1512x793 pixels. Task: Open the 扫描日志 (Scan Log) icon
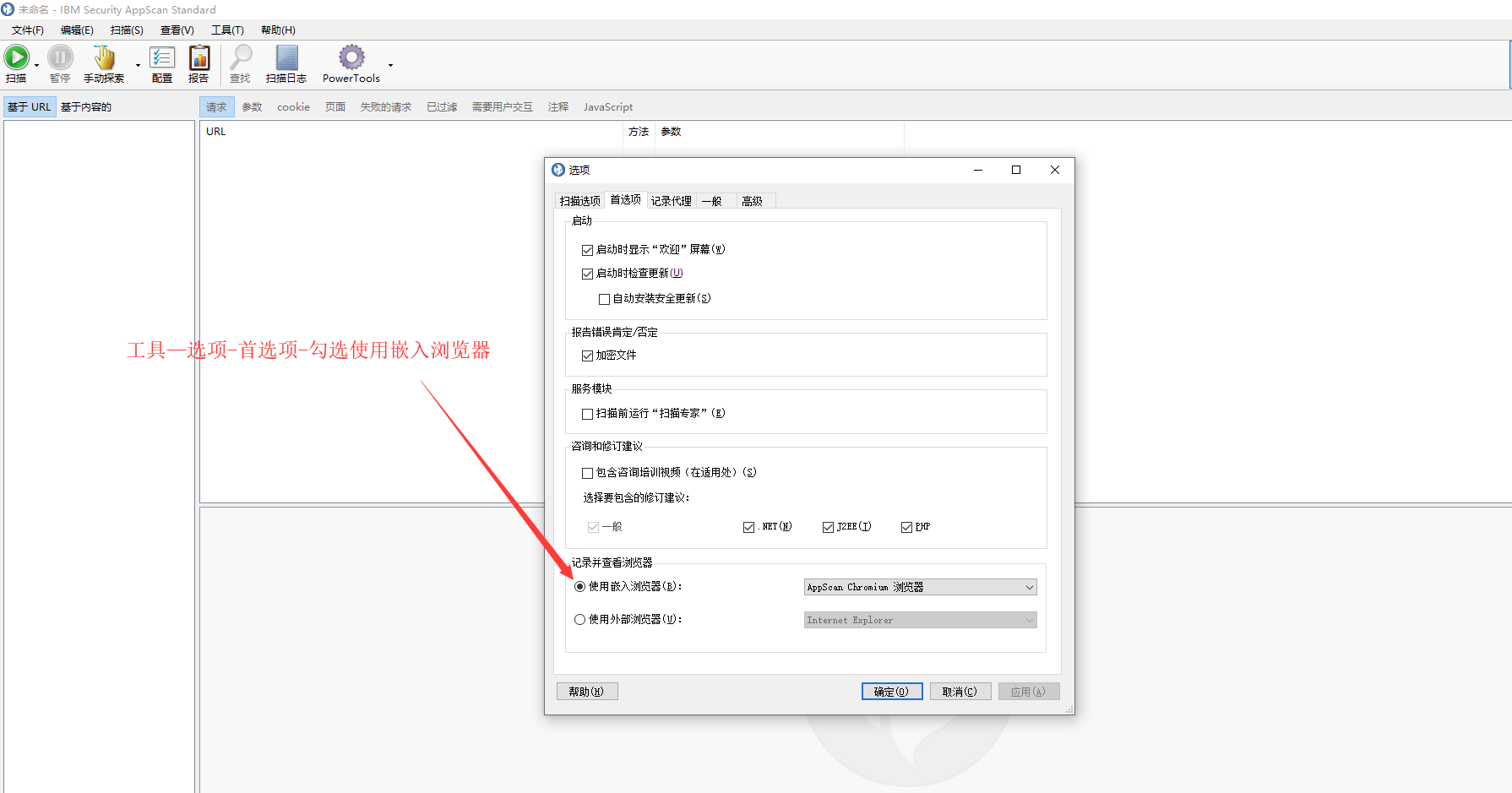coord(286,57)
